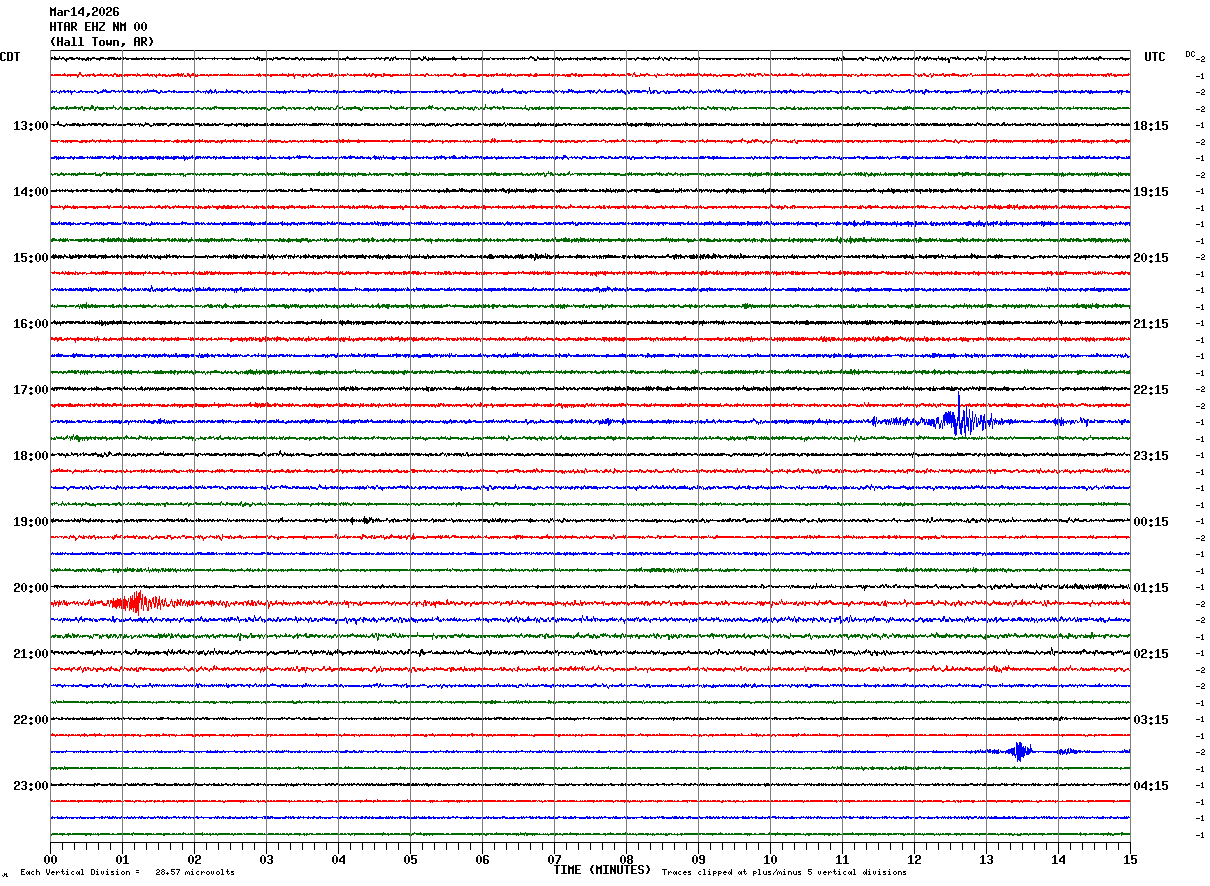Click minute 10 on the time axis
Screen dimensions: 1210x886
[770, 859]
